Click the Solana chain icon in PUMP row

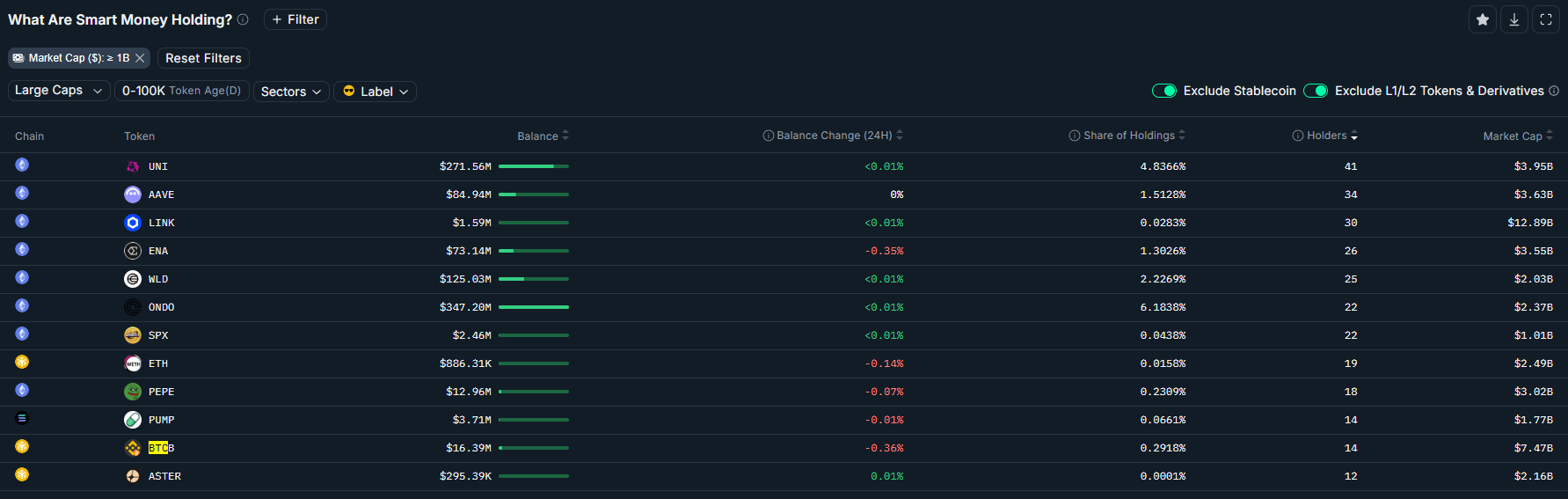22,418
